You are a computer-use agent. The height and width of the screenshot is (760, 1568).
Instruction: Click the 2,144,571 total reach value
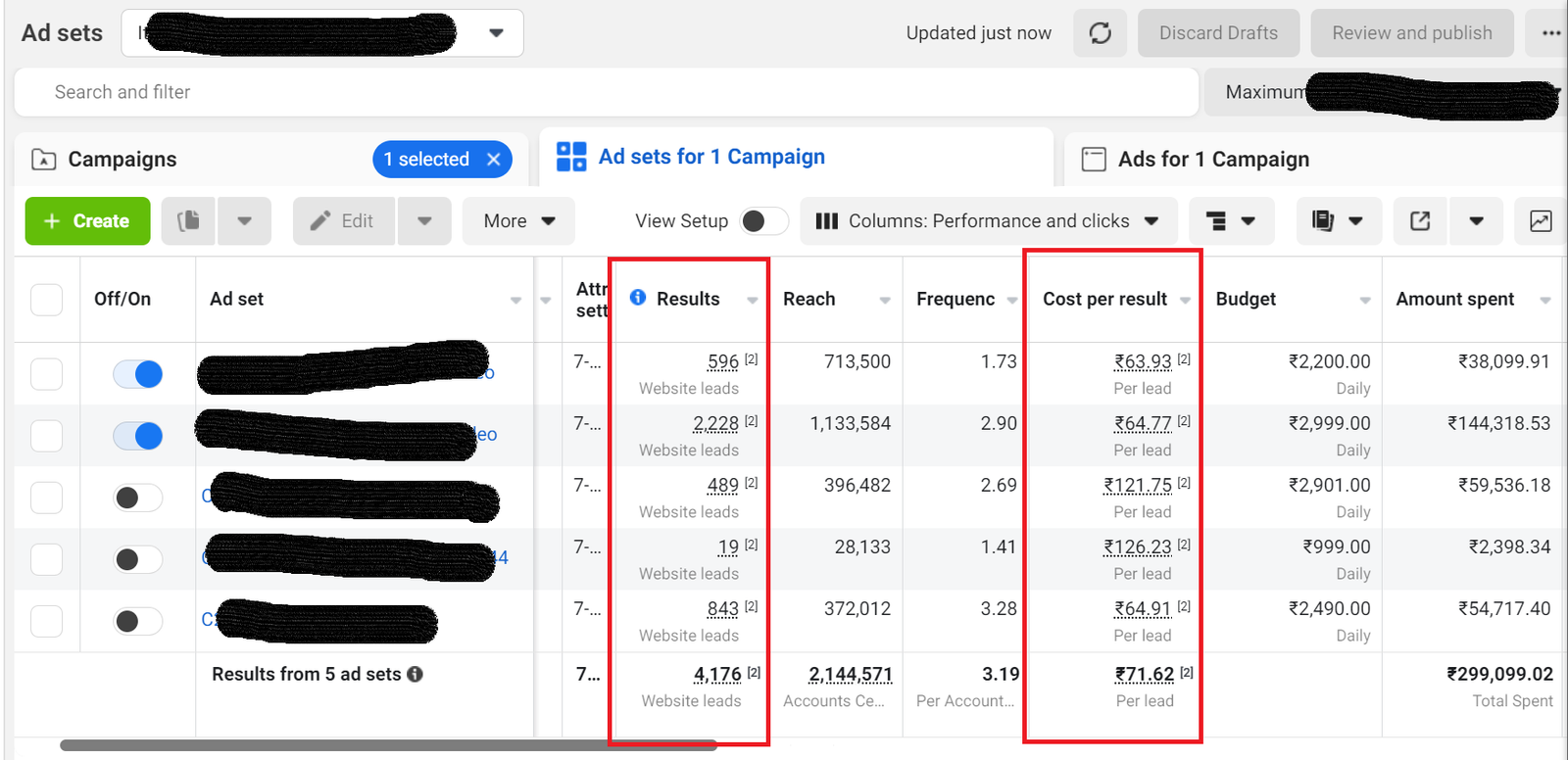851,674
